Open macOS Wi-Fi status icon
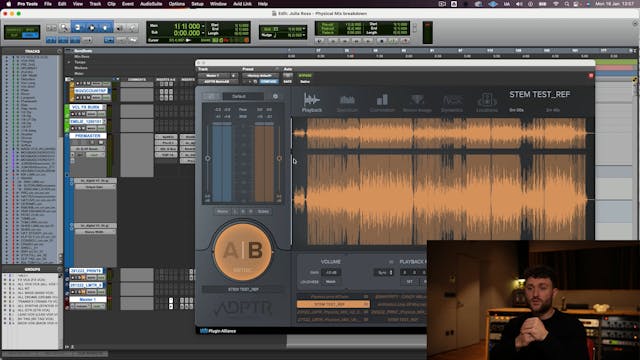 (556, 4)
